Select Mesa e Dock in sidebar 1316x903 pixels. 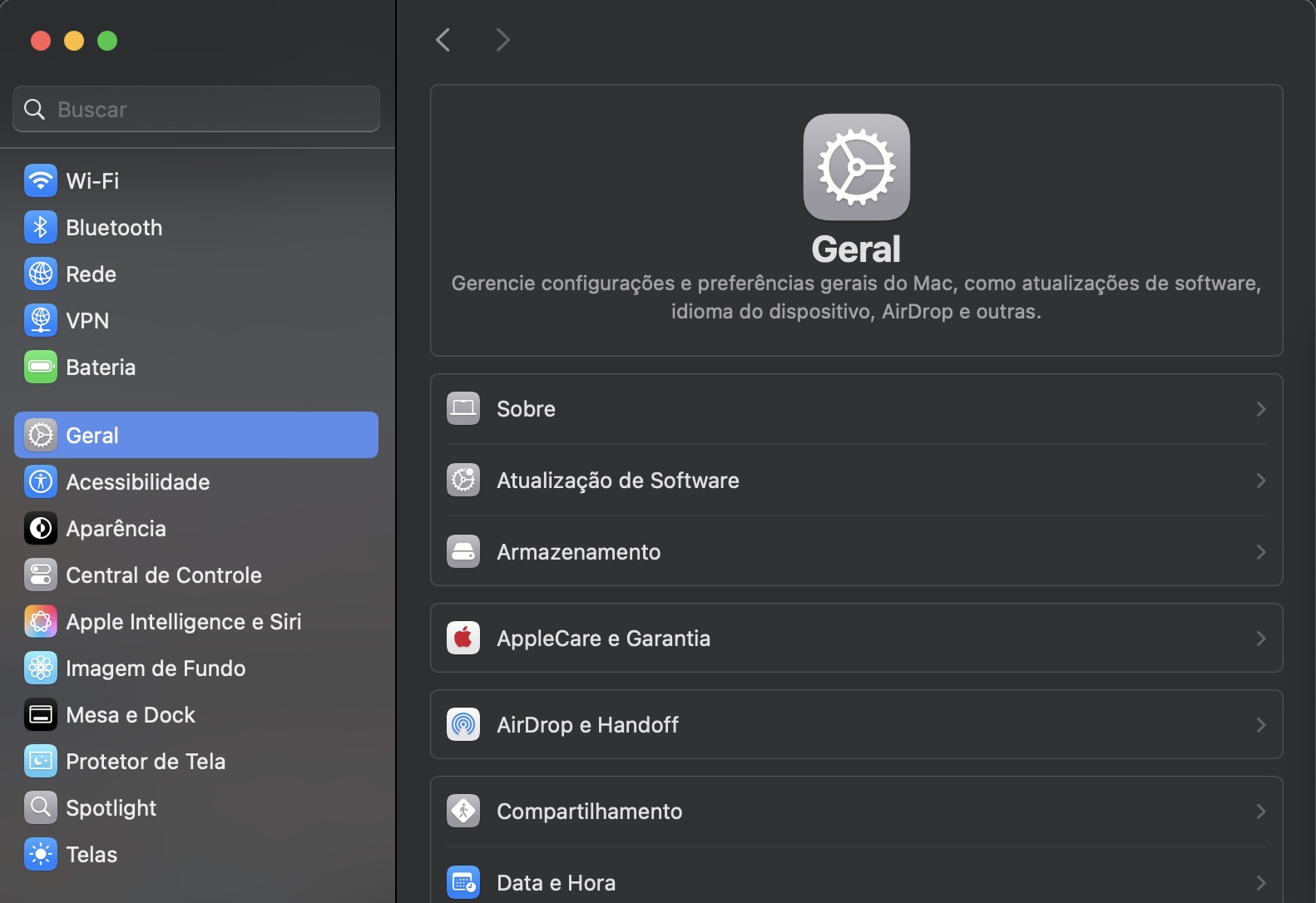coord(196,714)
